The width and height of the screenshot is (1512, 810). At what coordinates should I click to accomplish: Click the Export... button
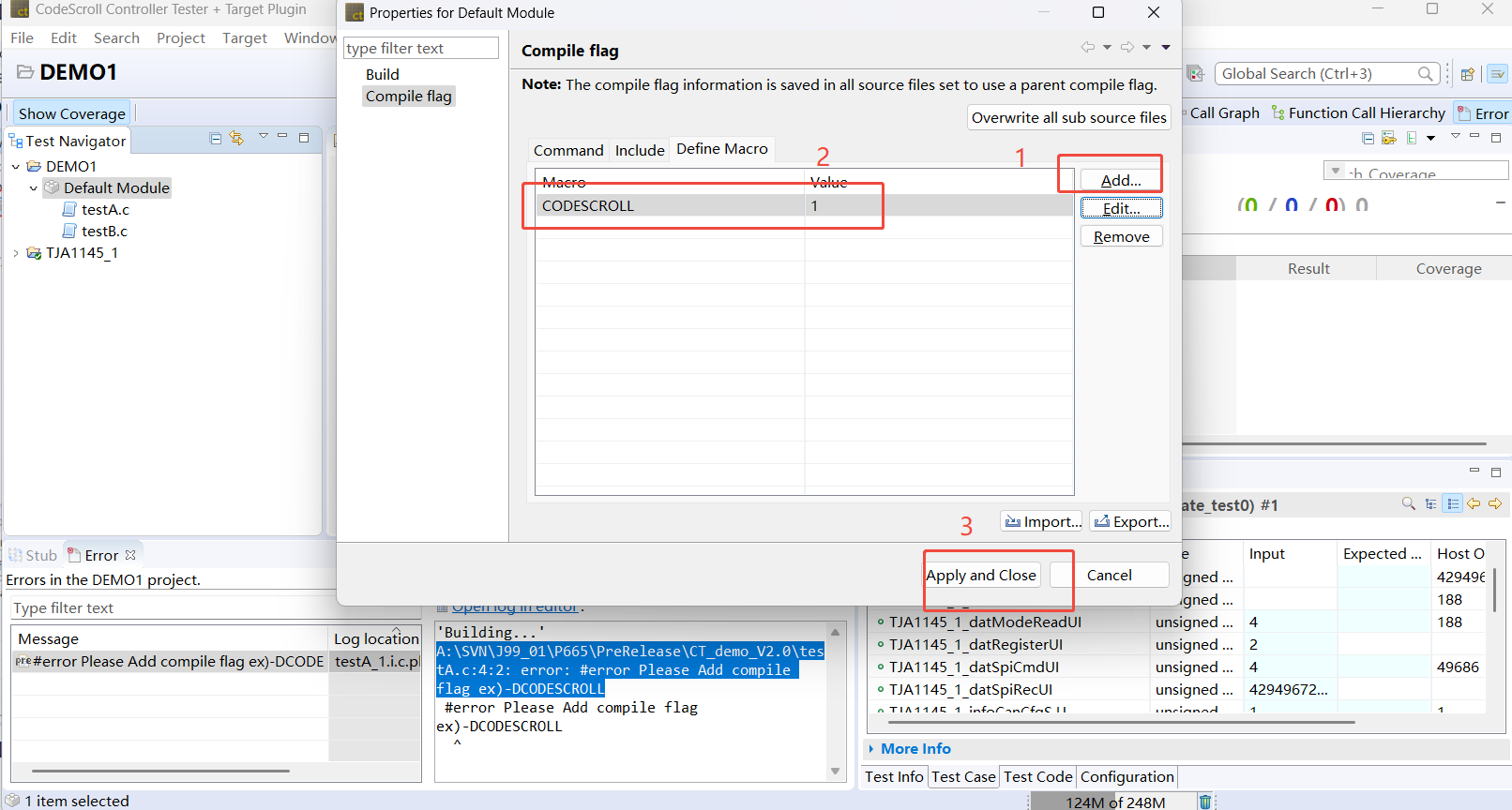tap(1129, 521)
